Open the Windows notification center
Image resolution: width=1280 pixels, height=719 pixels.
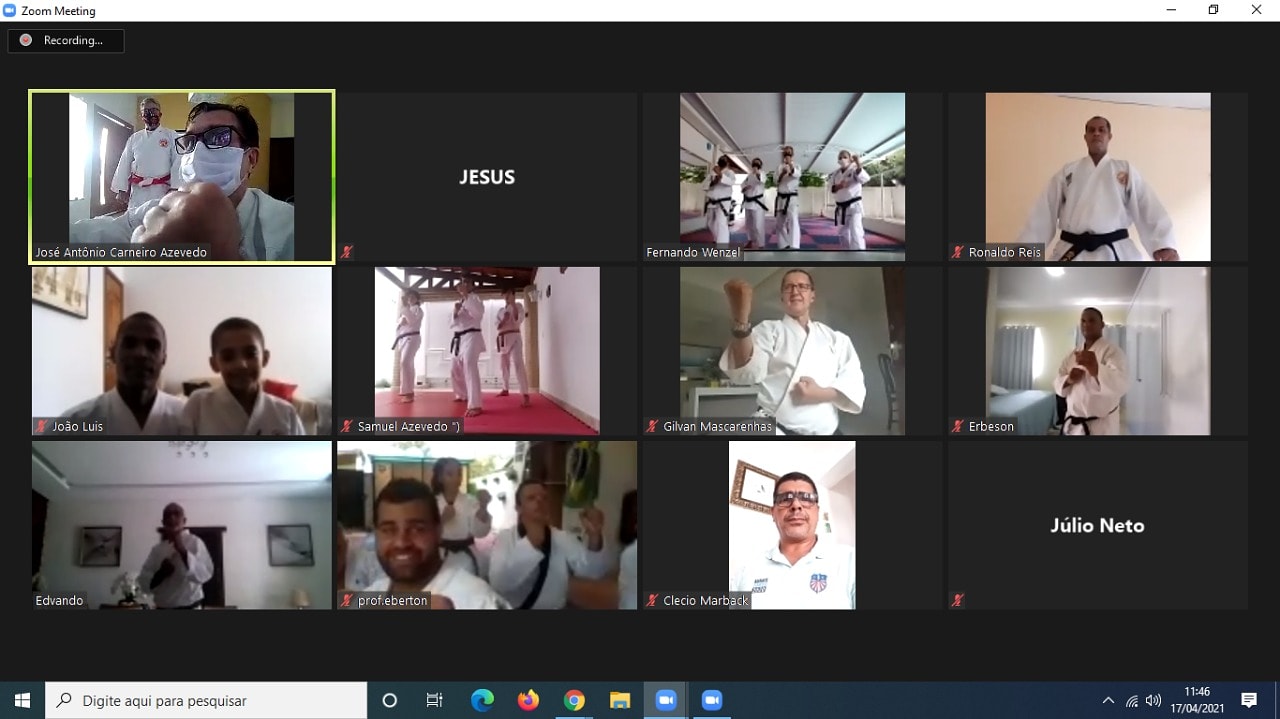point(1249,700)
